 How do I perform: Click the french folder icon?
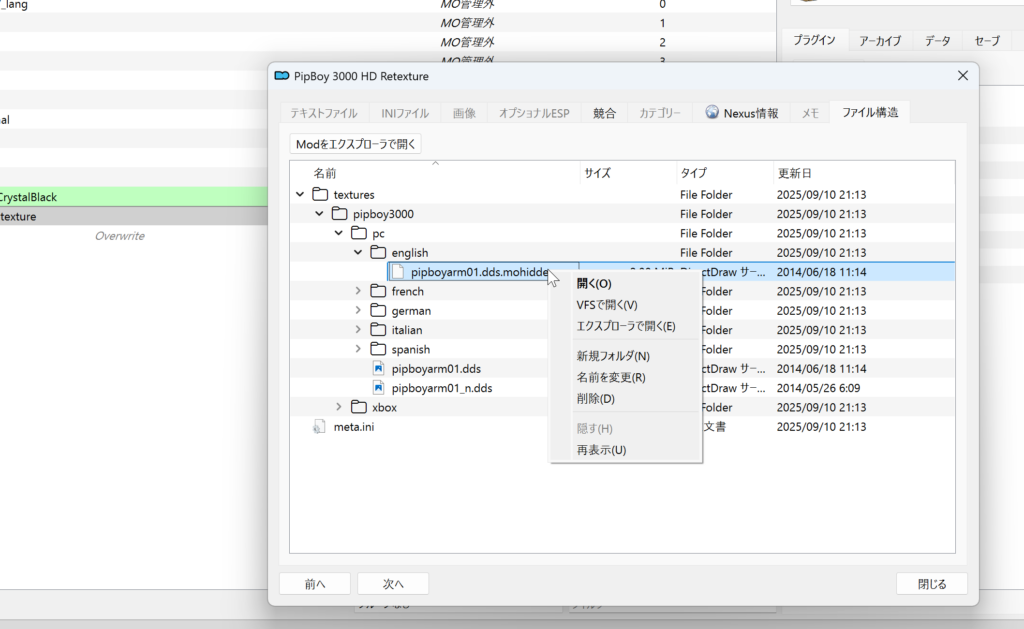(378, 291)
